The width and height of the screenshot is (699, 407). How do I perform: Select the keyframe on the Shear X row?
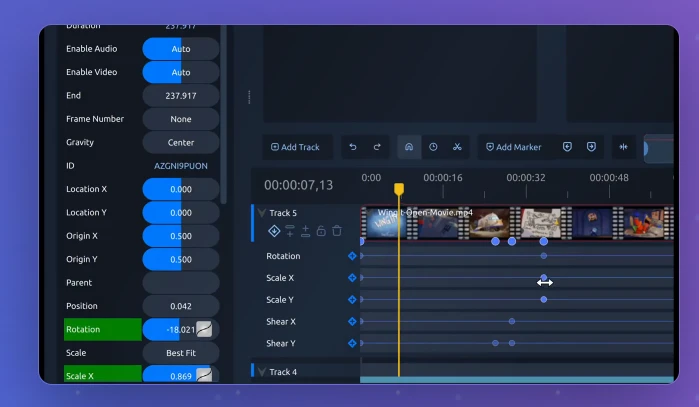click(512, 321)
